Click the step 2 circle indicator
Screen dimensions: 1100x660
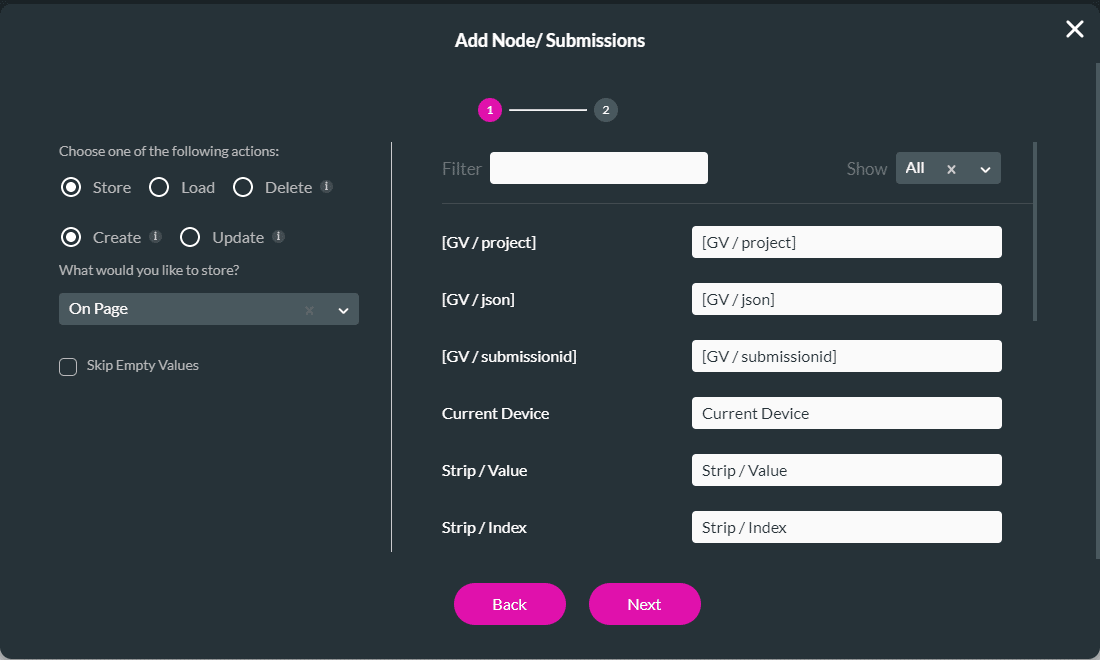[x=605, y=110]
